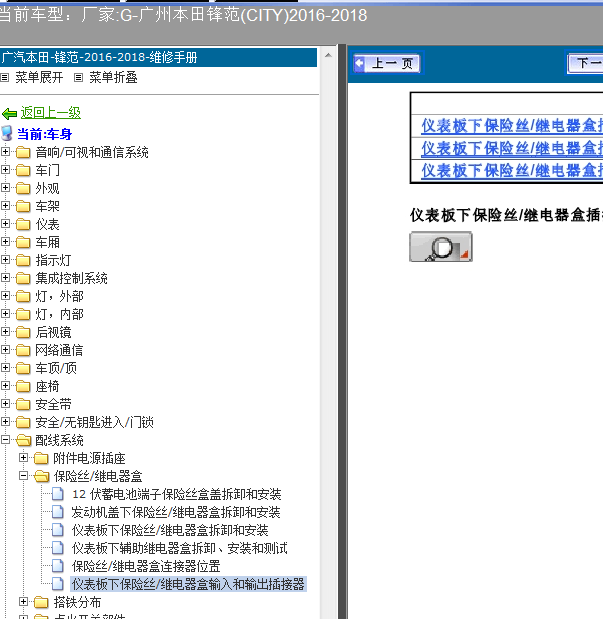Expand the 仪表 tree node
603x619 pixels.
click(x=6, y=224)
